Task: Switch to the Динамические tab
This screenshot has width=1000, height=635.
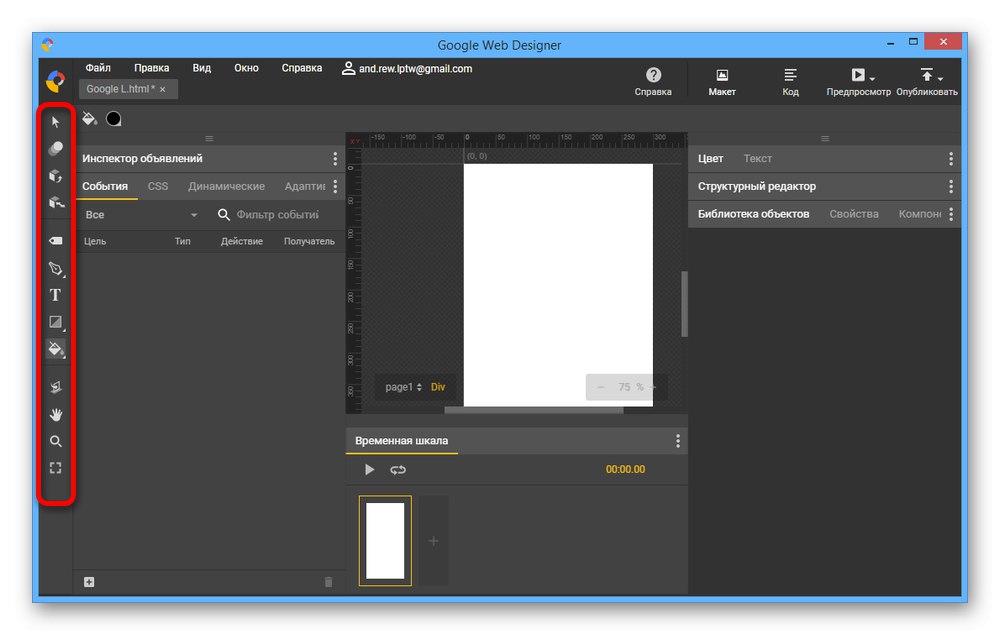Action: point(226,186)
